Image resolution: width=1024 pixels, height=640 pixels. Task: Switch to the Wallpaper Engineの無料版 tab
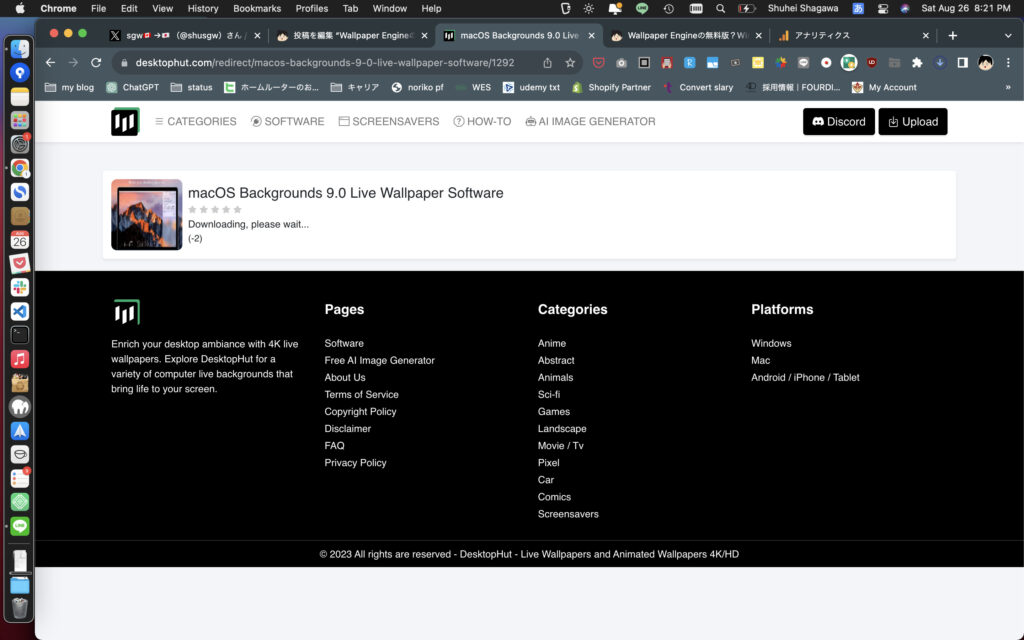pyautogui.click(x=686, y=35)
